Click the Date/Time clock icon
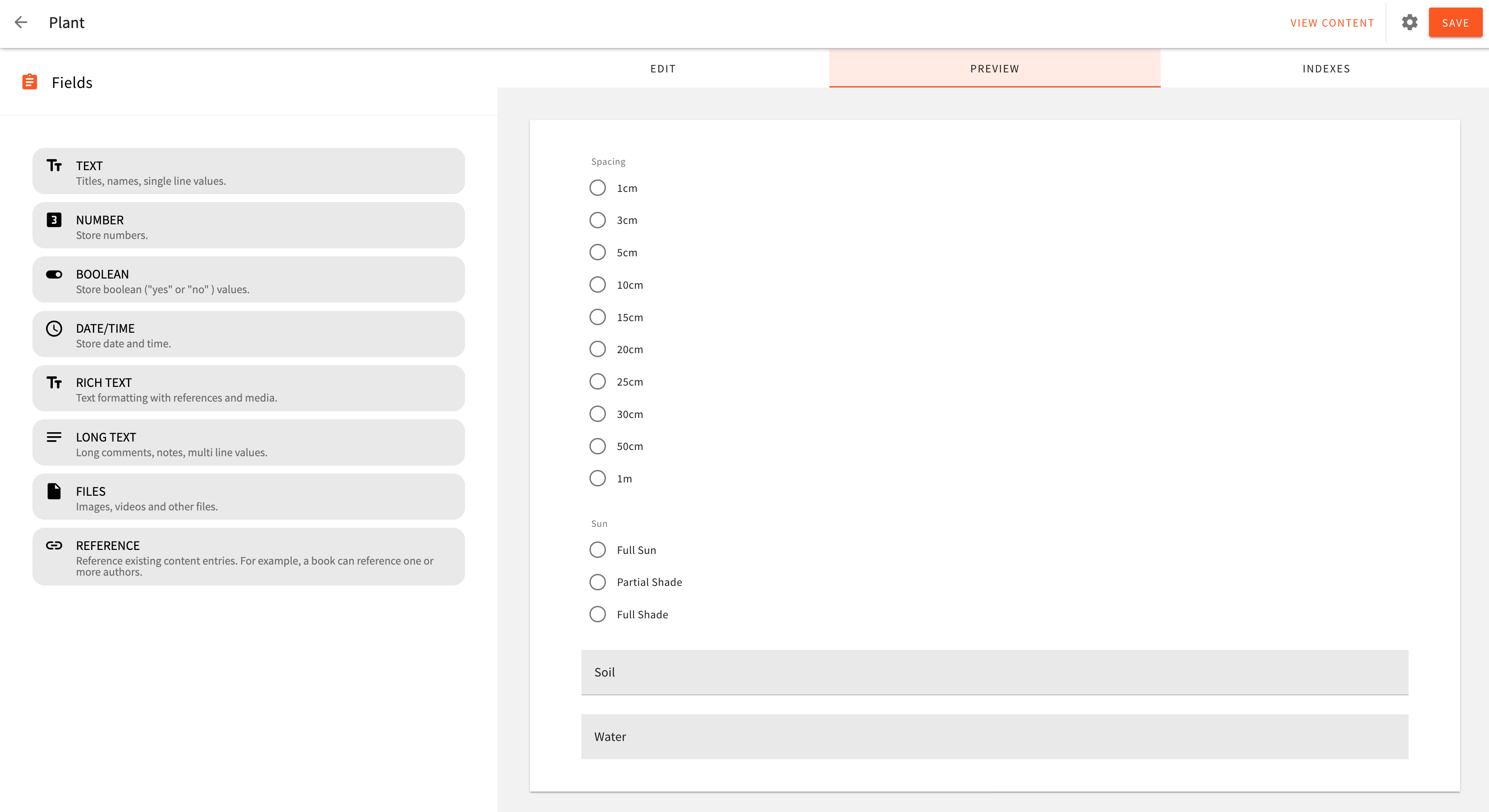Viewport: 1489px width, 812px height. click(54, 328)
